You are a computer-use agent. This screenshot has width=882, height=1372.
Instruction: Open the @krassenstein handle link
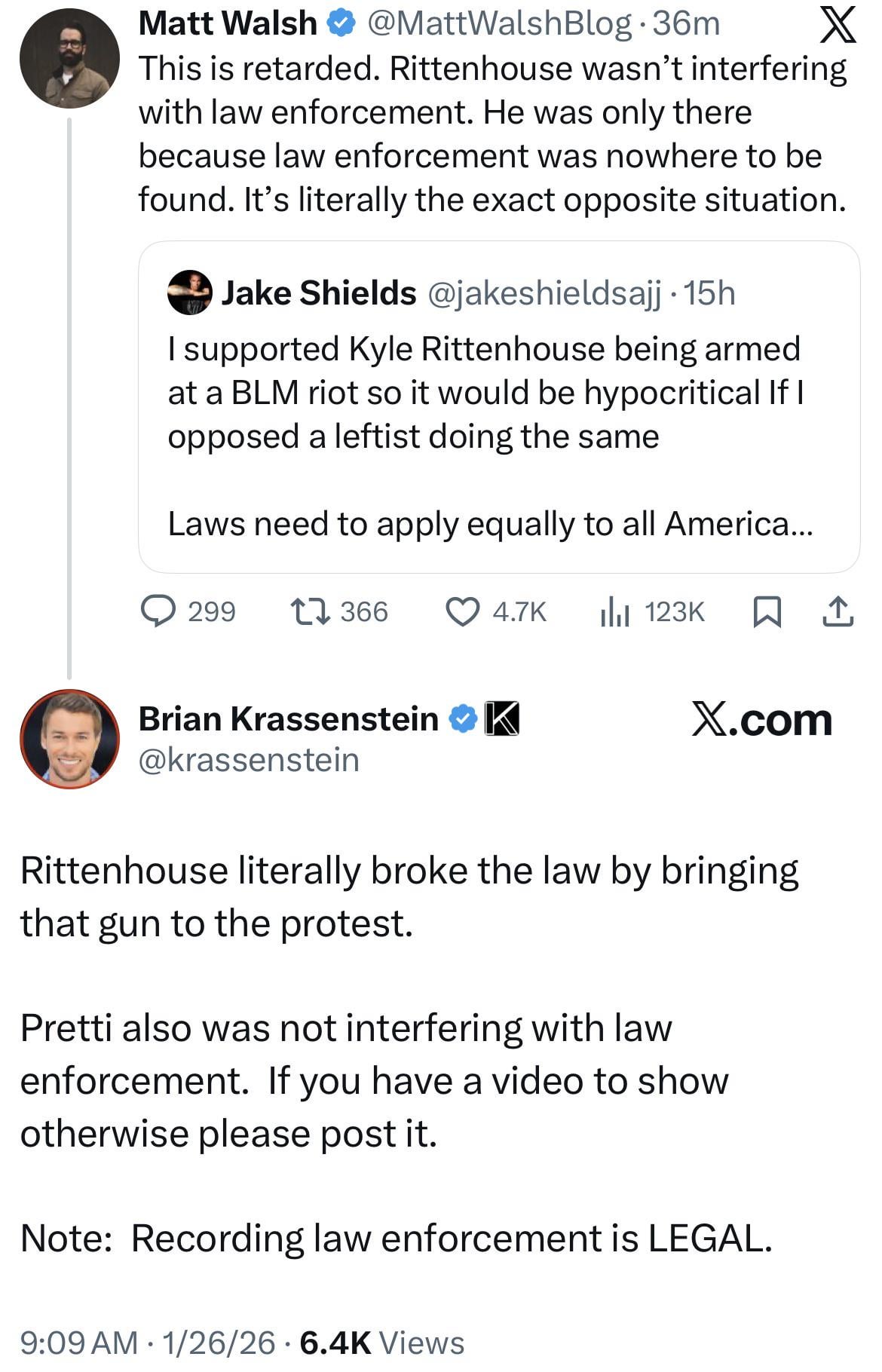pos(249,760)
